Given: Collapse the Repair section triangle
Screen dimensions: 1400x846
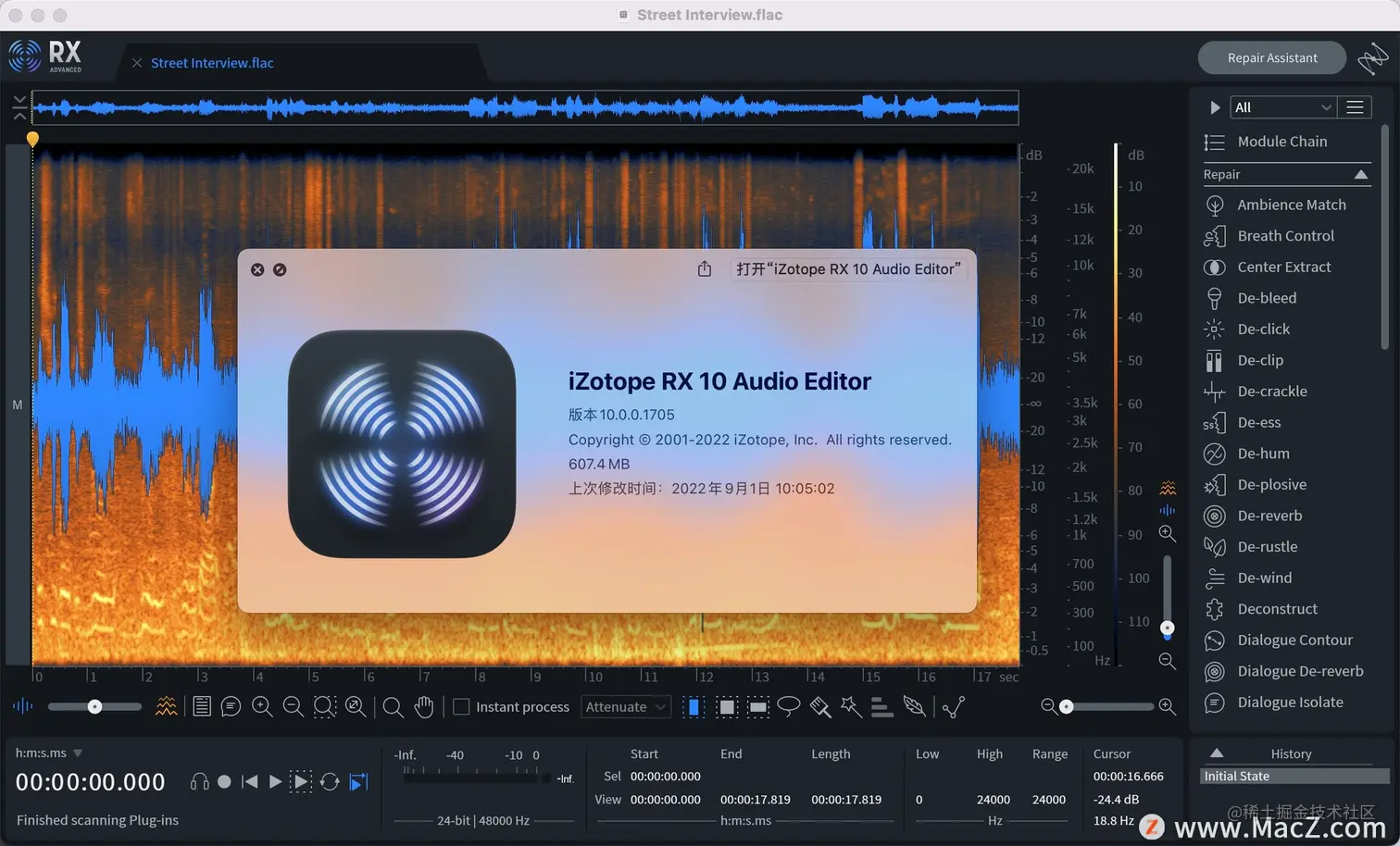Looking at the screenshot, I should point(1361,174).
